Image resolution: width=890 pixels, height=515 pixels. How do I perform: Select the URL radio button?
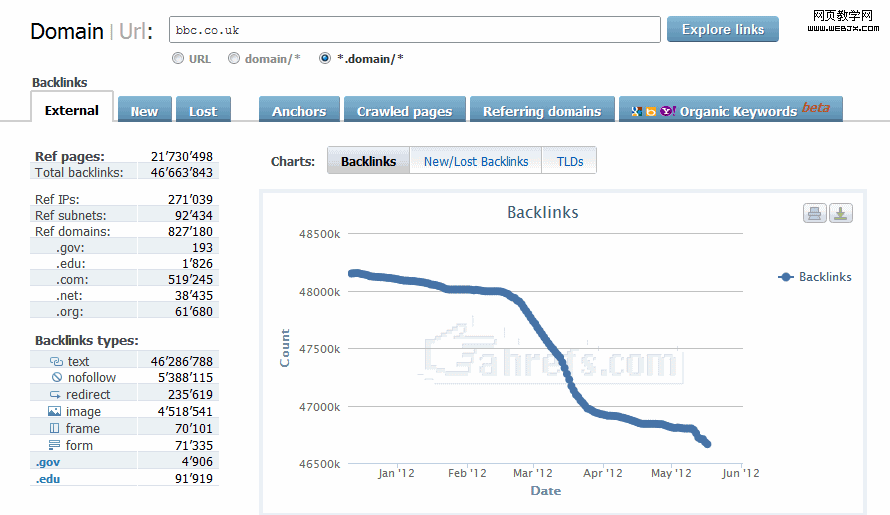(x=178, y=59)
